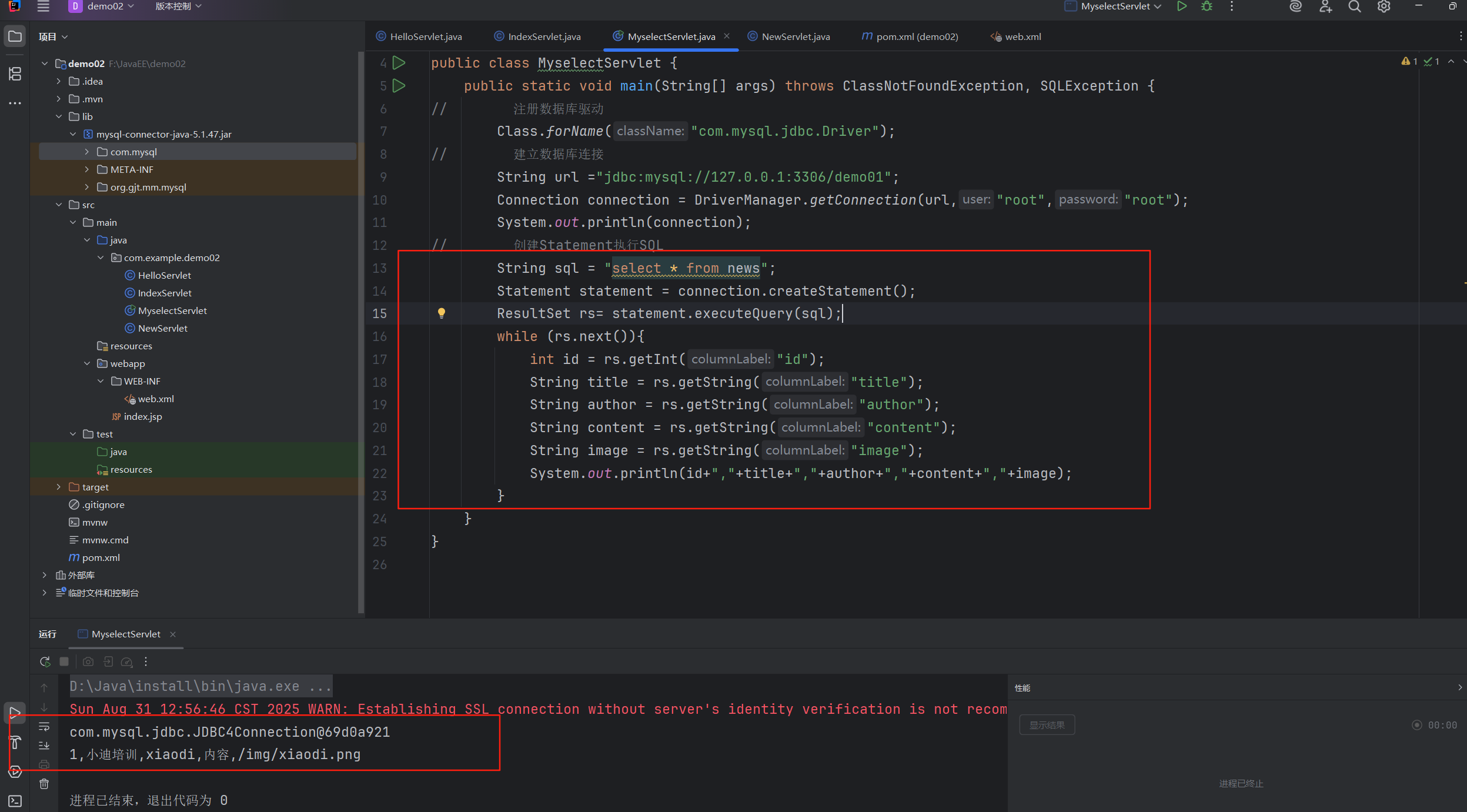Toggle the Project tool window folder icon
This screenshot has height=812, width=1467.
coord(15,36)
